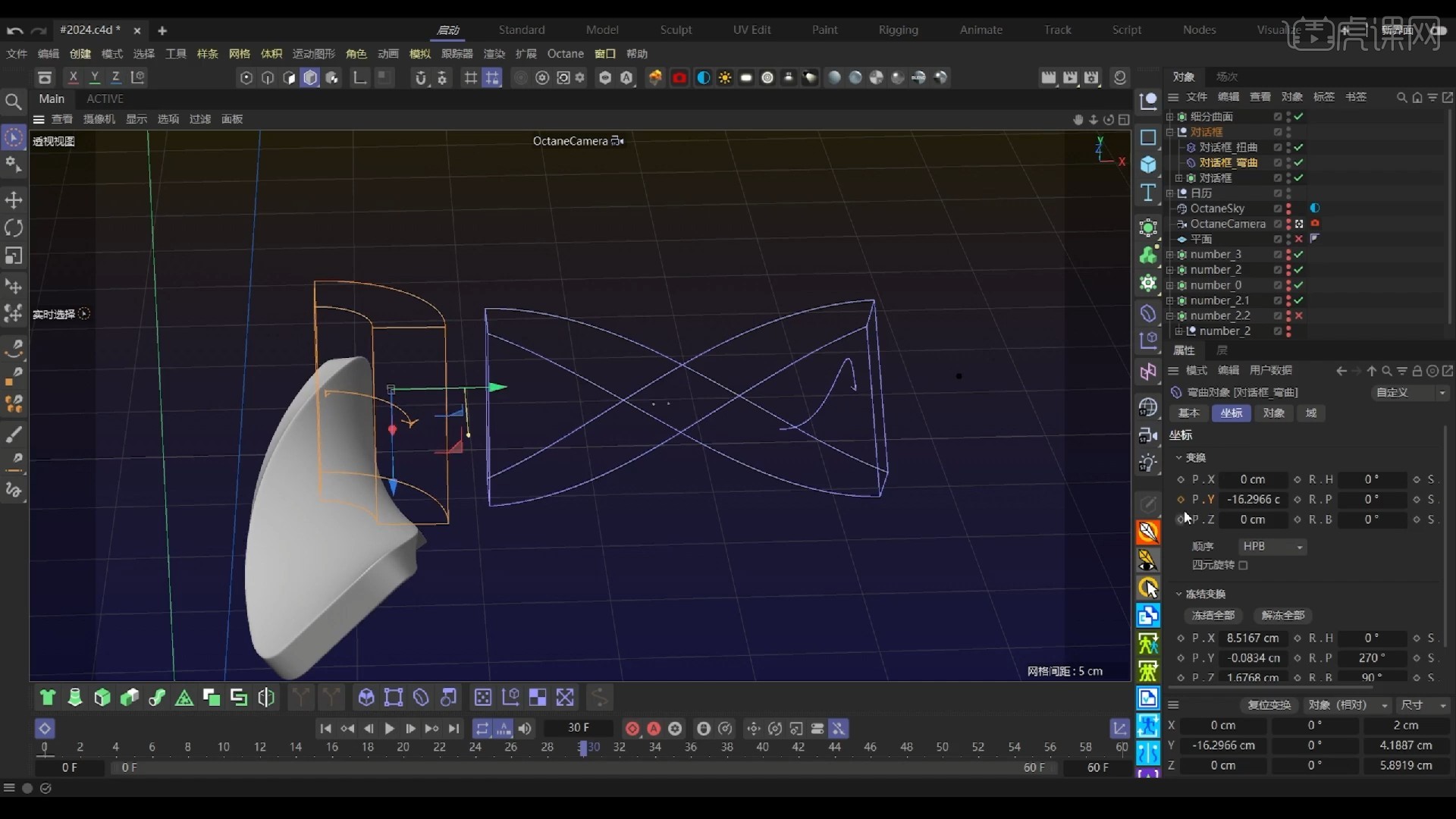Click the Rectangle spline icon
The image size is (1456, 819).
pyautogui.click(x=1148, y=137)
